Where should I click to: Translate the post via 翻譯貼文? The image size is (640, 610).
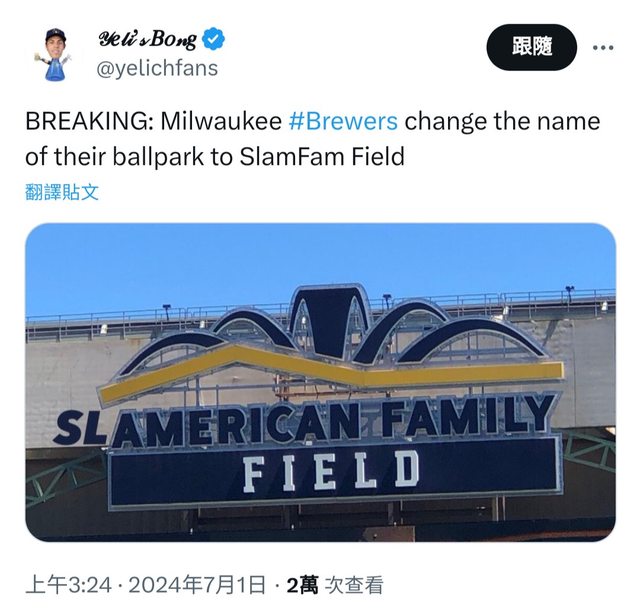(x=62, y=192)
